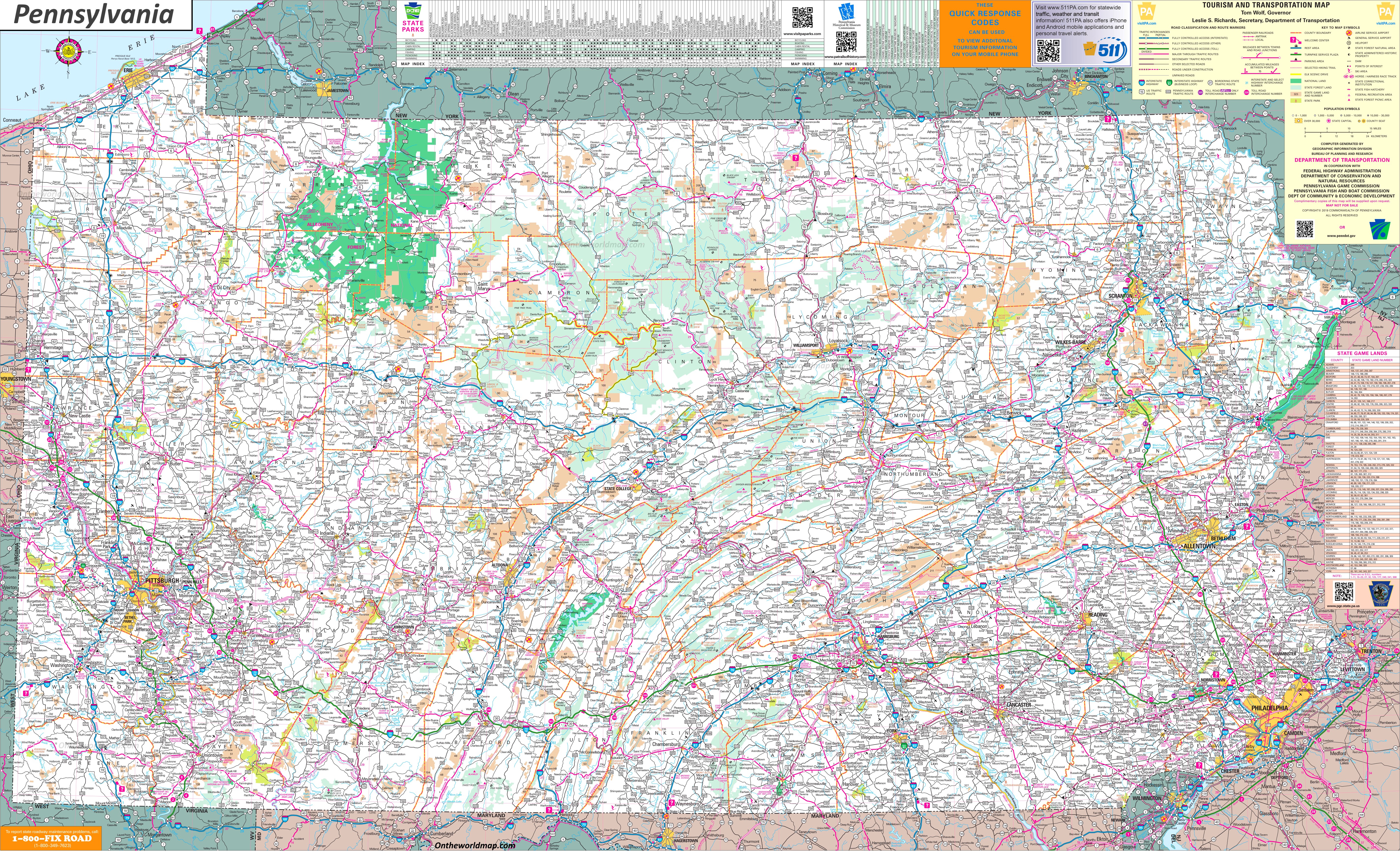Click the County Seat legend symbol
Screen dimensions: 1400x851
1361,121
